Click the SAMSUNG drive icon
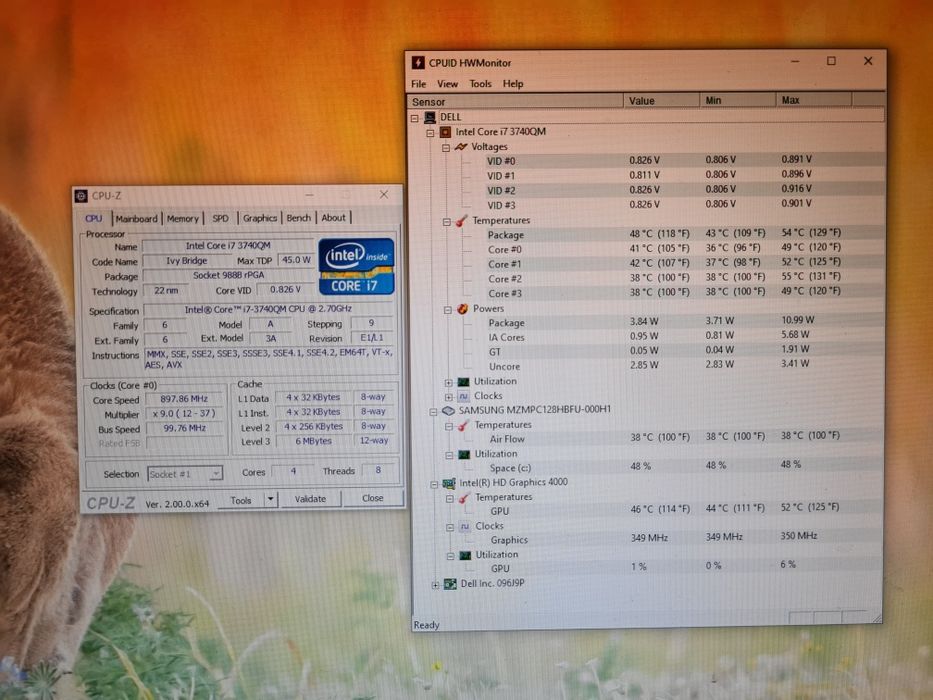Screen dimensions: 933x700 (x=448, y=411)
